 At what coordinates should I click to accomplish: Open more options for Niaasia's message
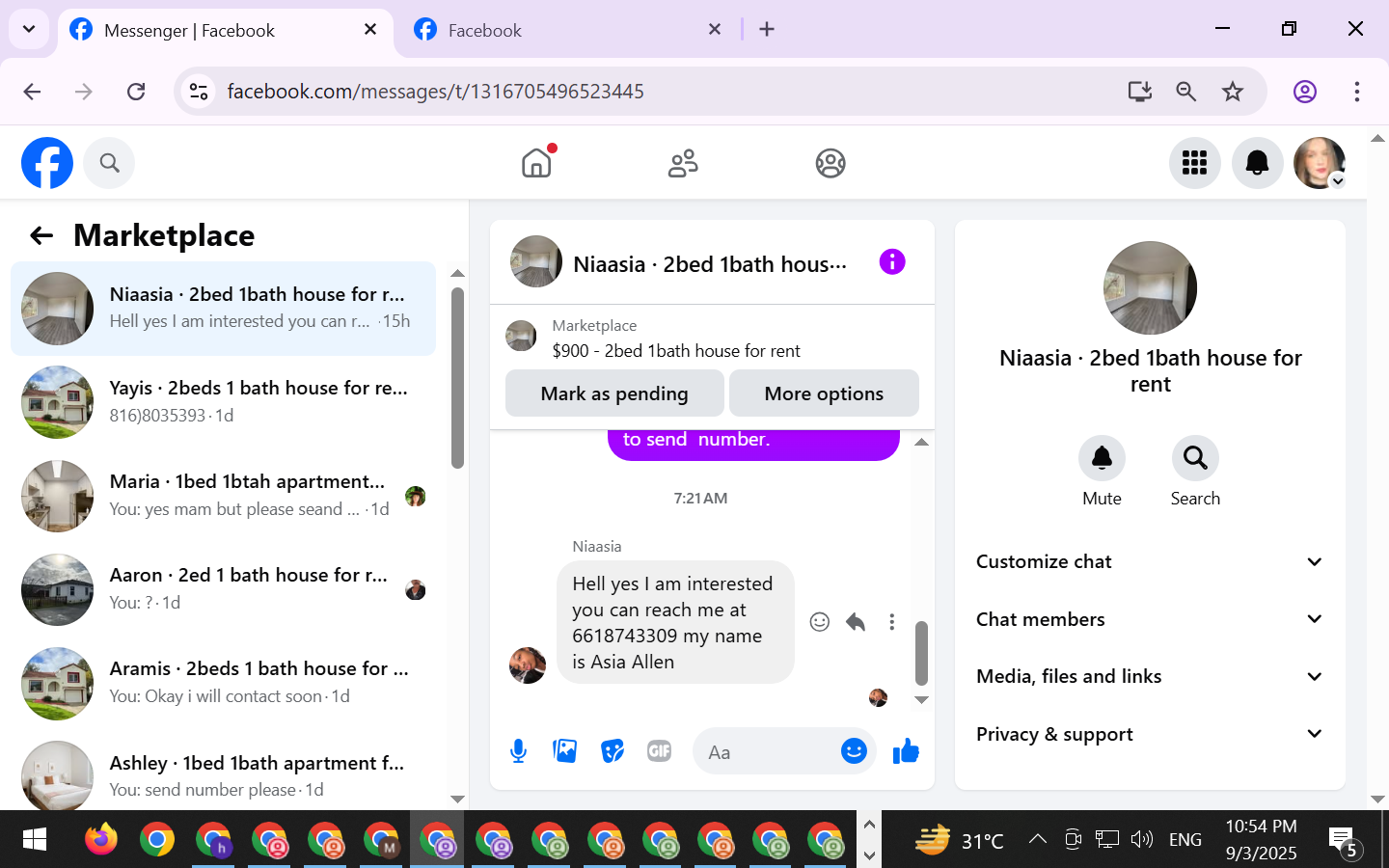891,622
